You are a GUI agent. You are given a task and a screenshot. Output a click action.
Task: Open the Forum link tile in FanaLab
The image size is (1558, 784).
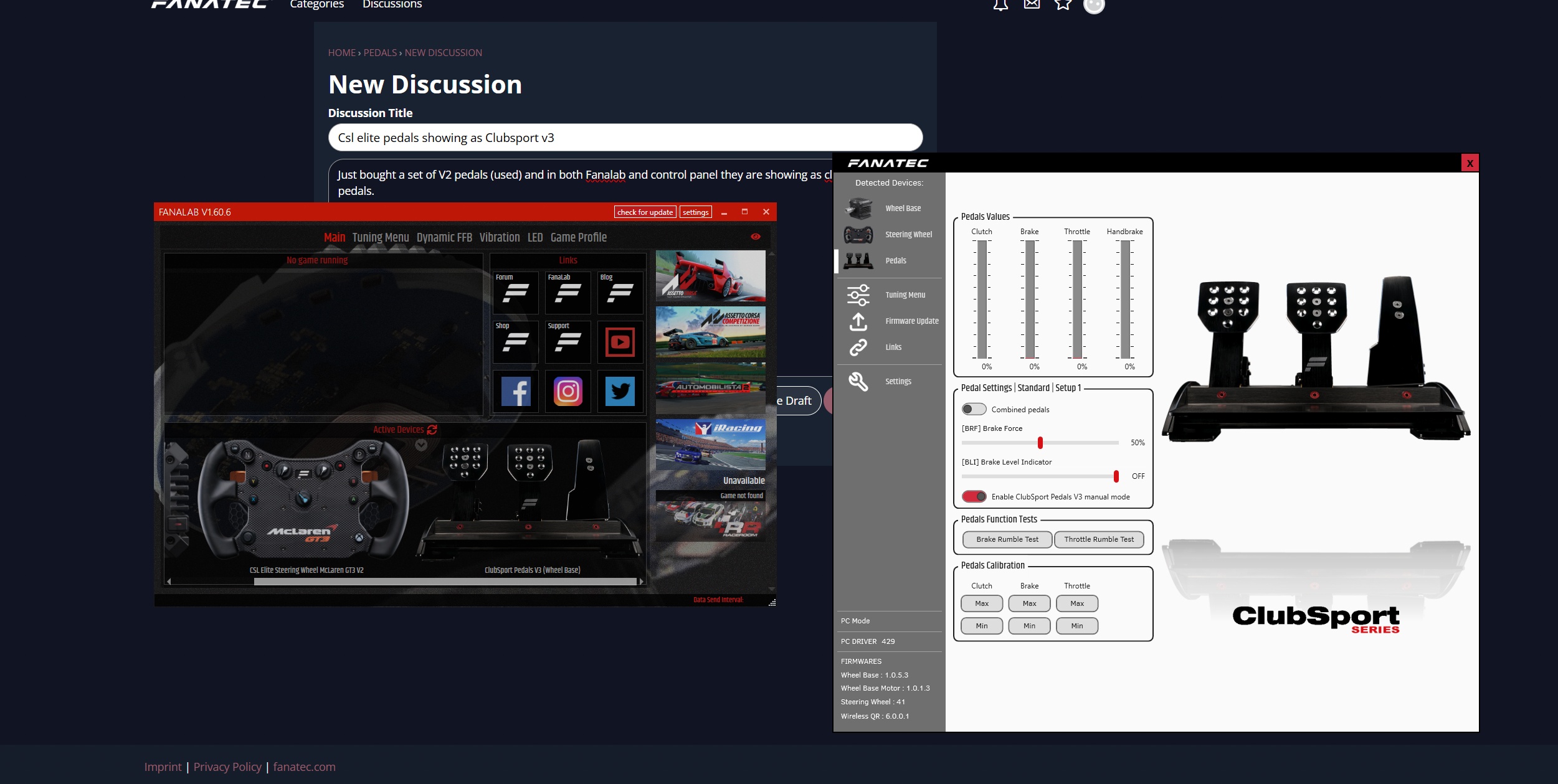click(x=516, y=292)
